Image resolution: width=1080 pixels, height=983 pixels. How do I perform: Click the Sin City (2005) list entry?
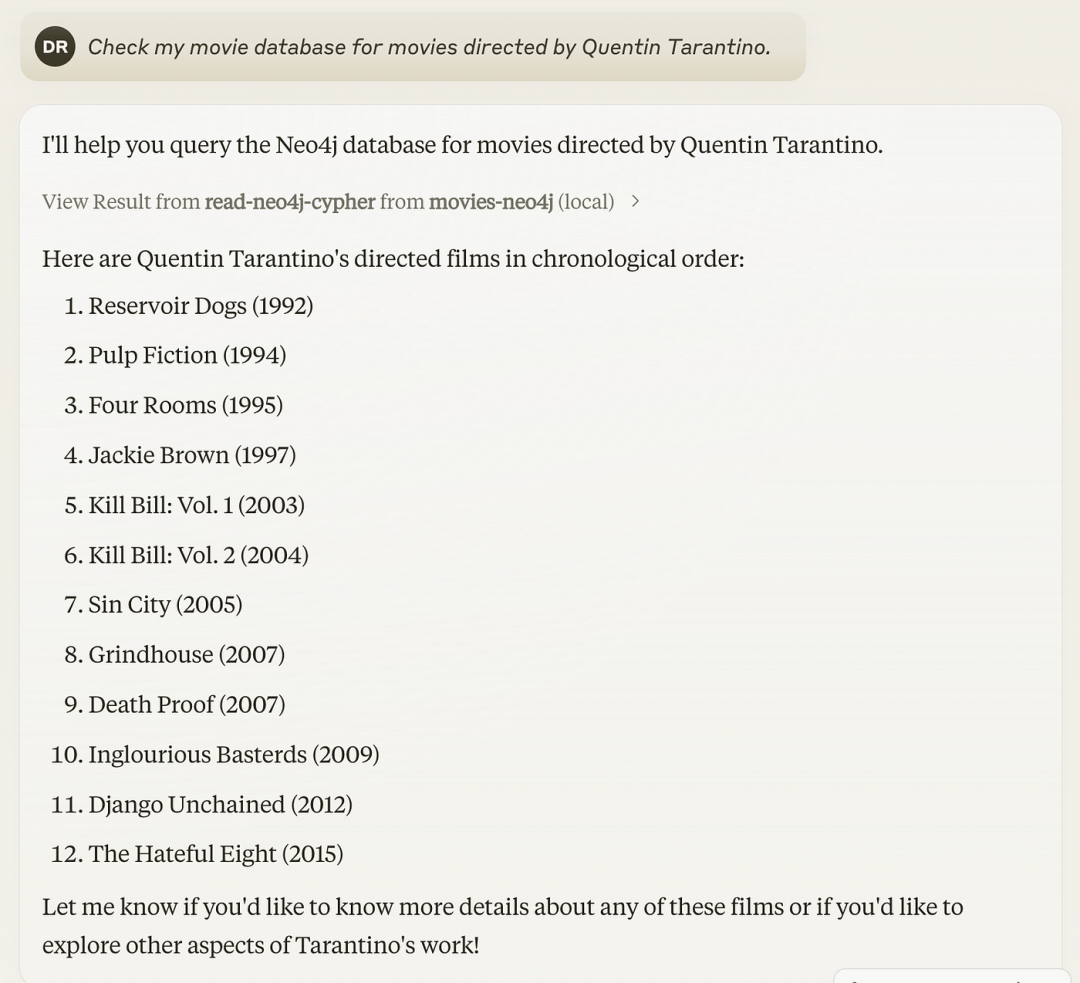tap(165, 605)
